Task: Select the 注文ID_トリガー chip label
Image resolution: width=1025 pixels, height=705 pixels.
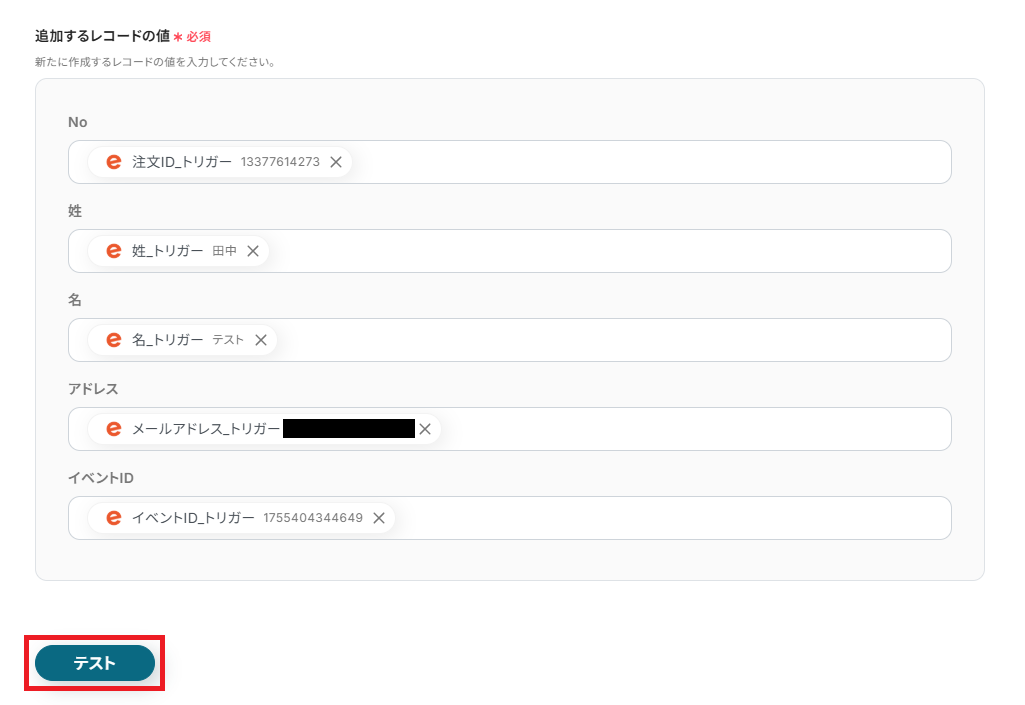Action: point(182,162)
